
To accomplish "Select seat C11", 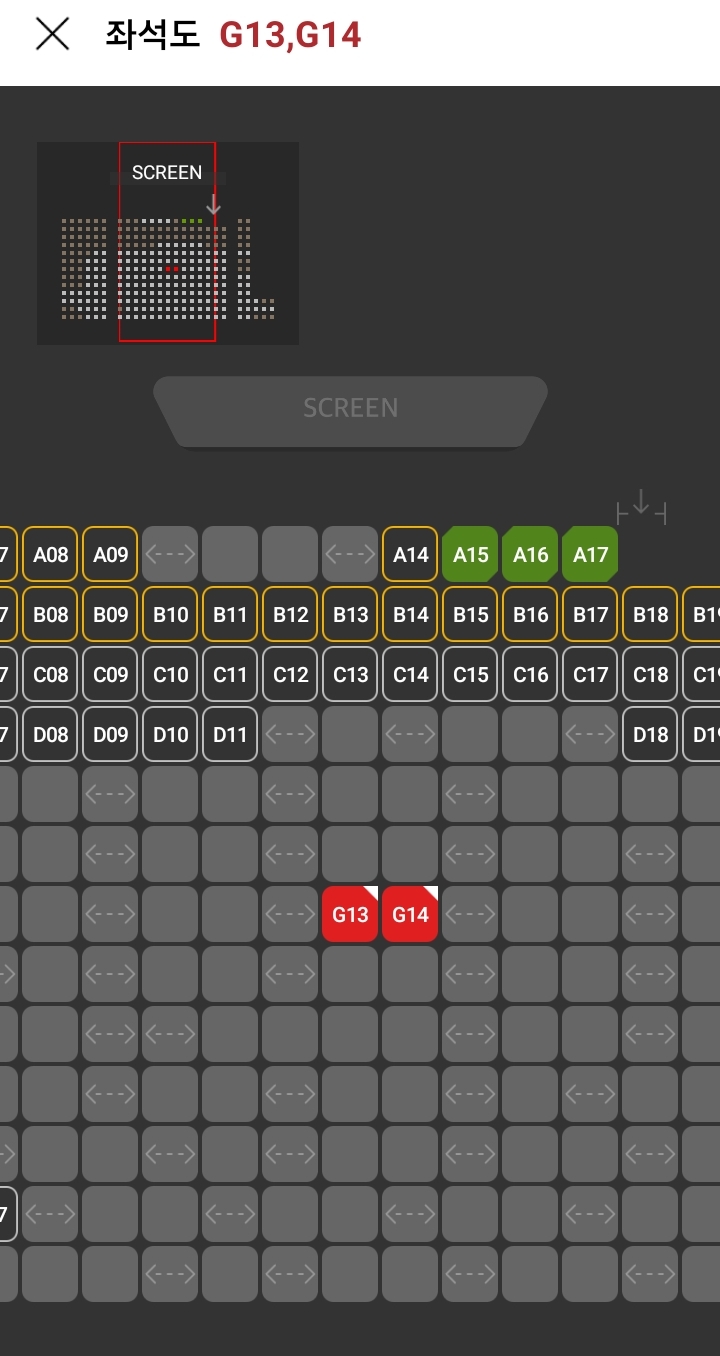I will coord(230,674).
